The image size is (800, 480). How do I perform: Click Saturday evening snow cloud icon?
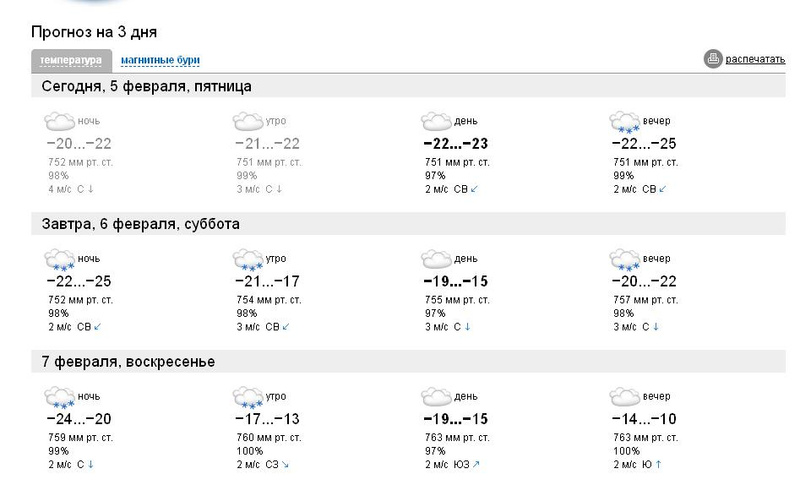coord(626,260)
